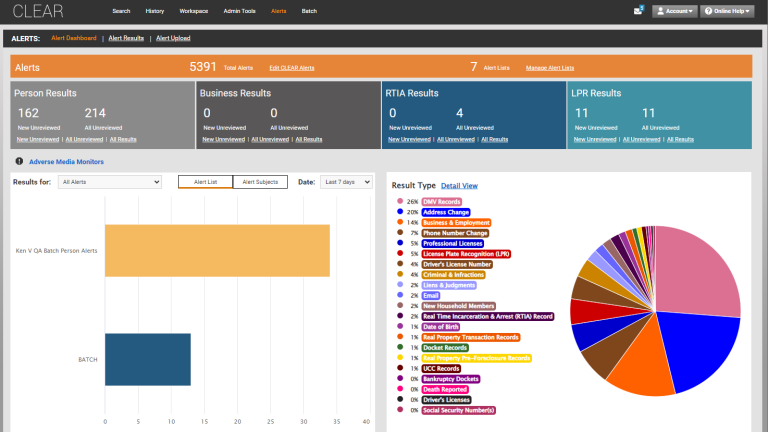Open the Manage Alert Lists link
Image resolution: width=768 pixels, height=432 pixels.
coord(550,67)
